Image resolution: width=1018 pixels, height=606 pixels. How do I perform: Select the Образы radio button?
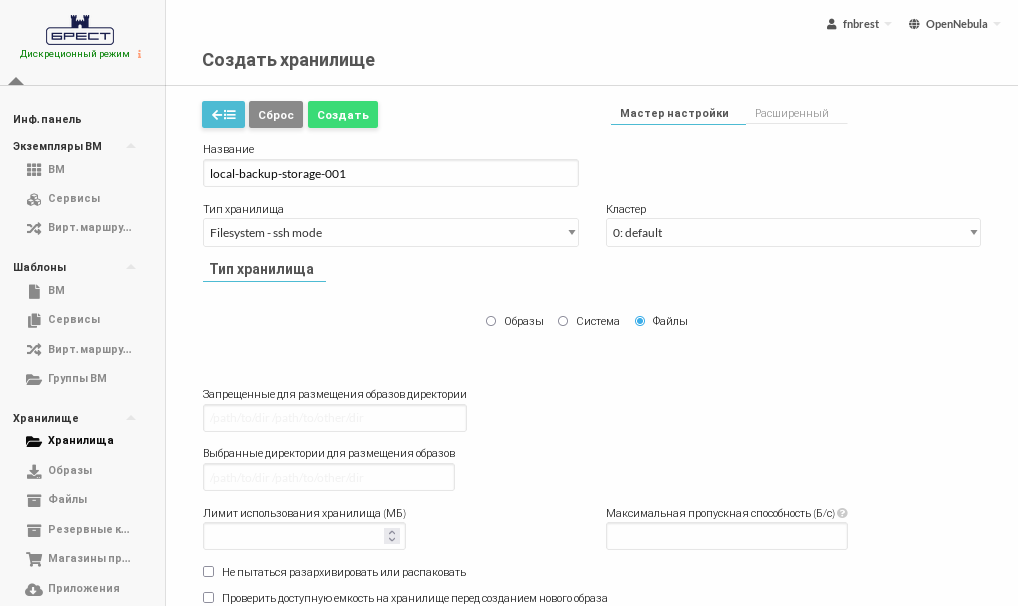tap(491, 321)
